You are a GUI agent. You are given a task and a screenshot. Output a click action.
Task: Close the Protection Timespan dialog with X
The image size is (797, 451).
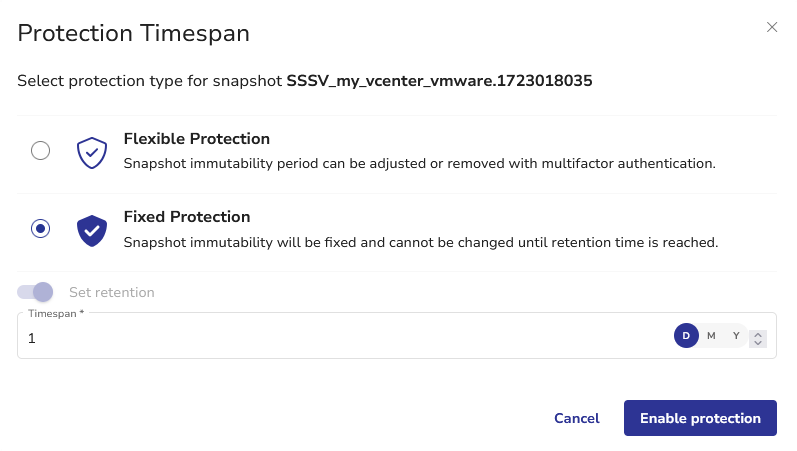tap(772, 27)
